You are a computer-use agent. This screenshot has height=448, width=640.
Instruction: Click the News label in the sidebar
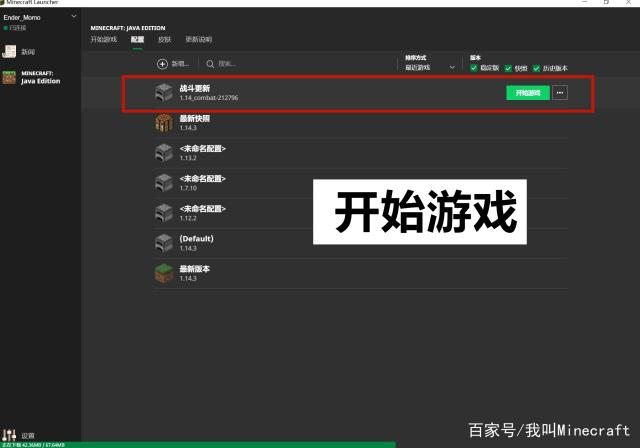click(x=28, y=52)
